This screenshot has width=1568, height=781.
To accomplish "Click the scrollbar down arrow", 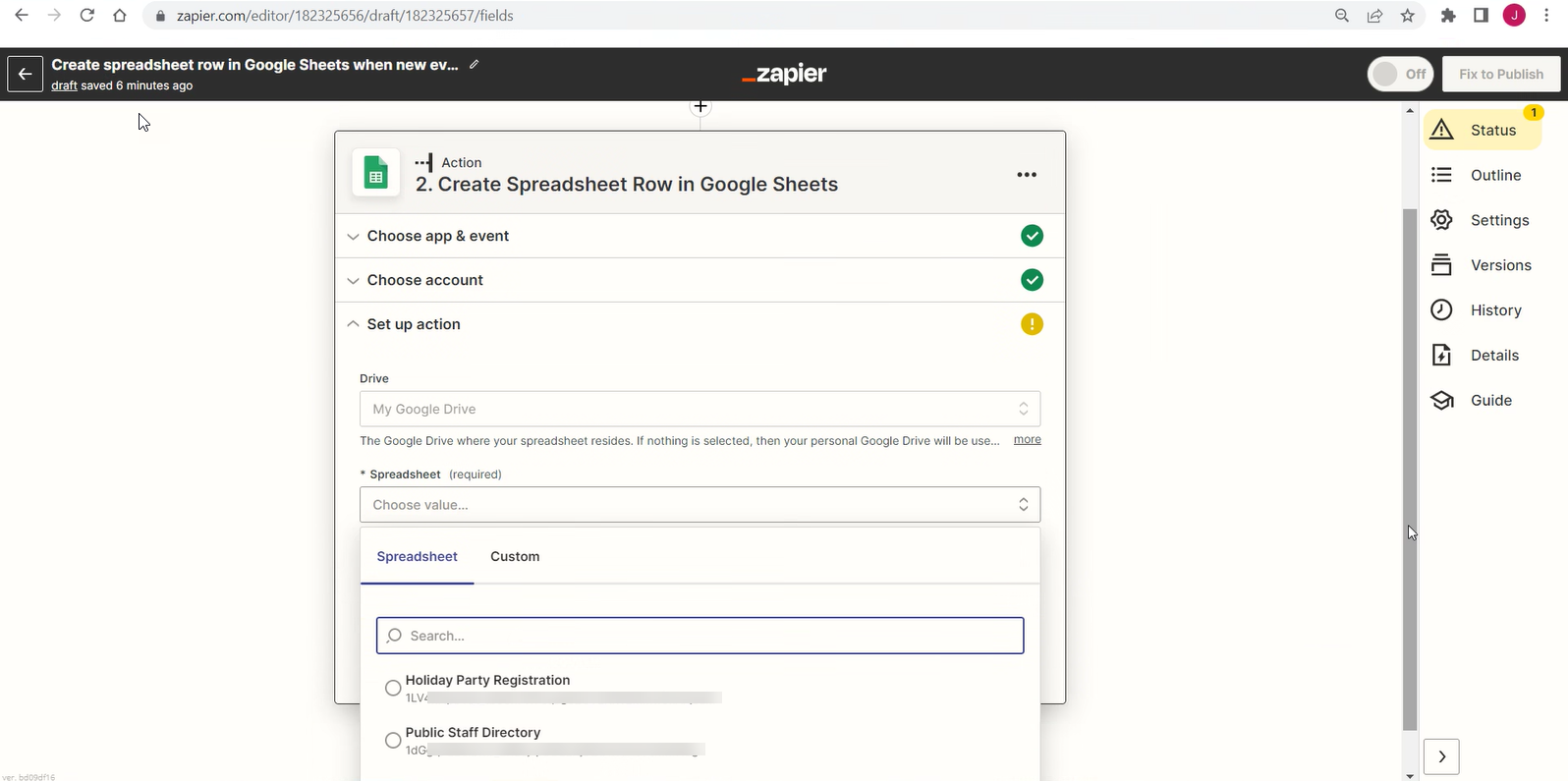I will click(x=1410, y=775).
